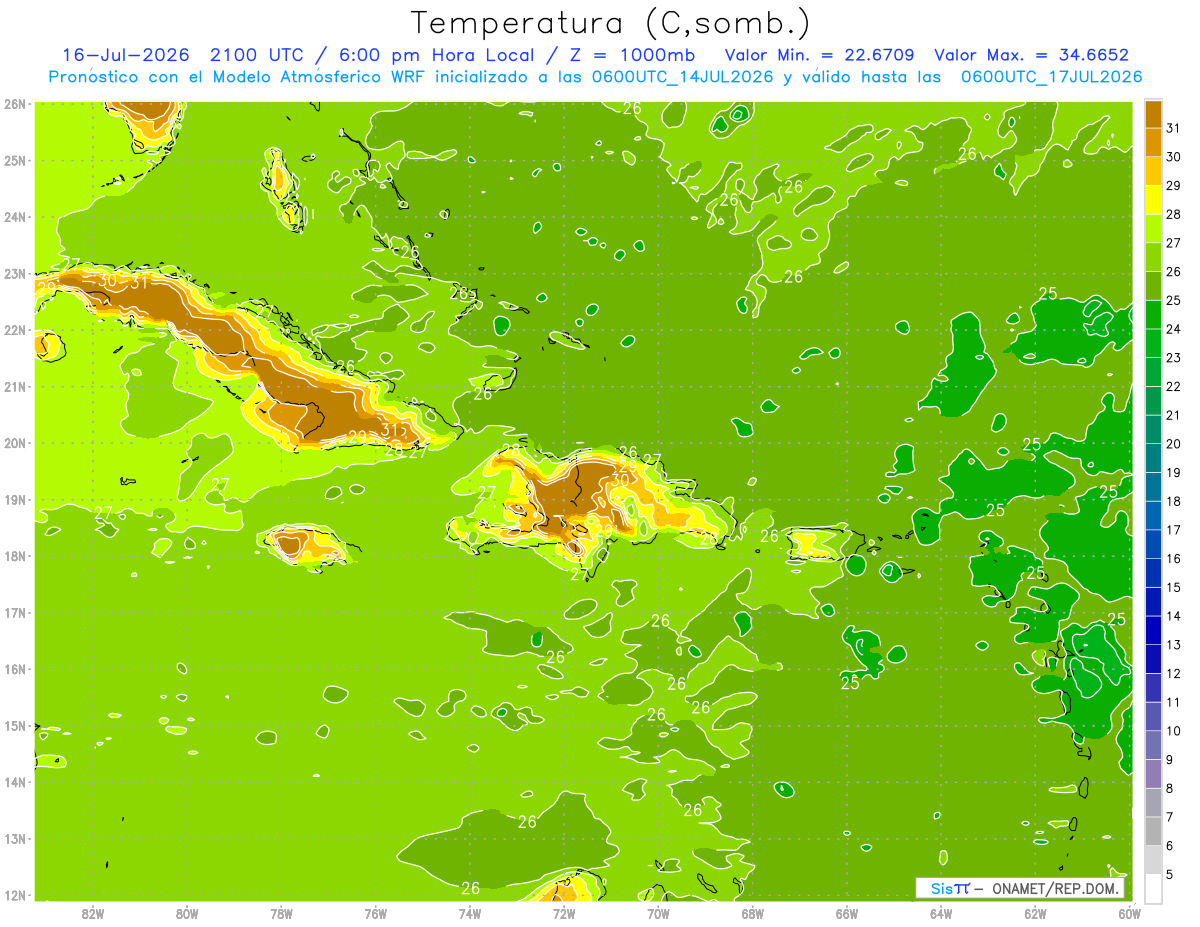Click the "Valor Min. = 22.6709" readout

tap(818, 56)
